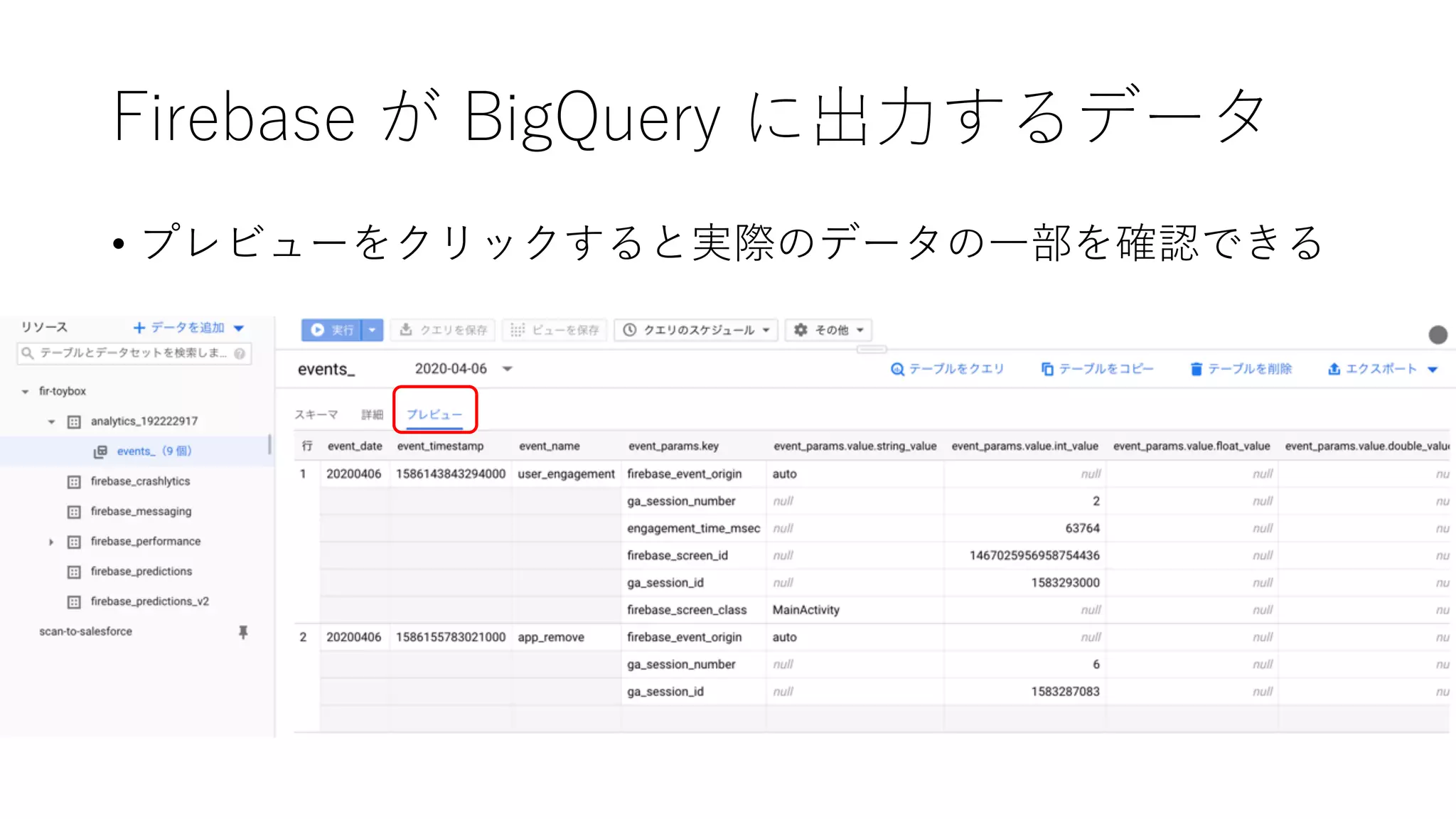The image size is (1456, 819).
Task: Click the pin icon beside scan-to-salesforce
Action: coord(243,632)
